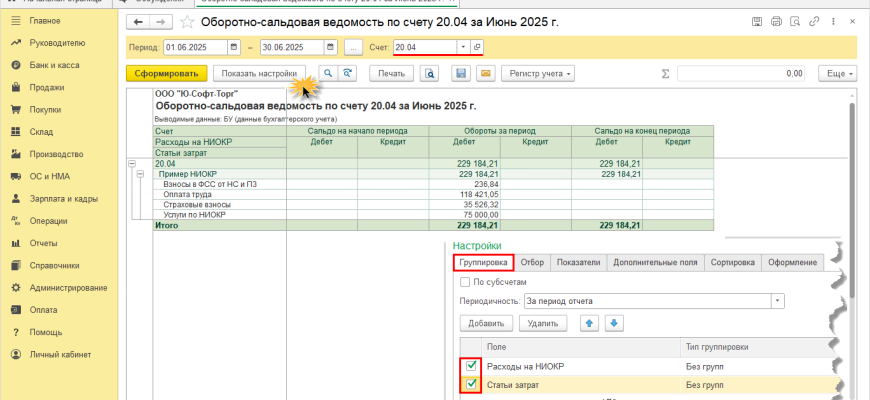Save report with the diskette icon
Image resolution: width=870 pixels, height=400 pixels.
pos(461,73)
